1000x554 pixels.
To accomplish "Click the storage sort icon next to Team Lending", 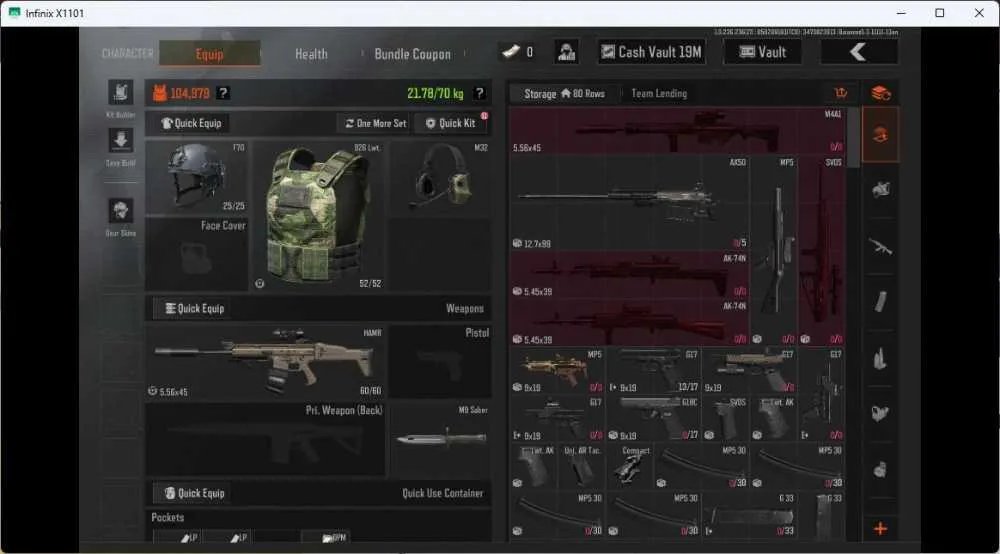I will [x=841, y=93].
